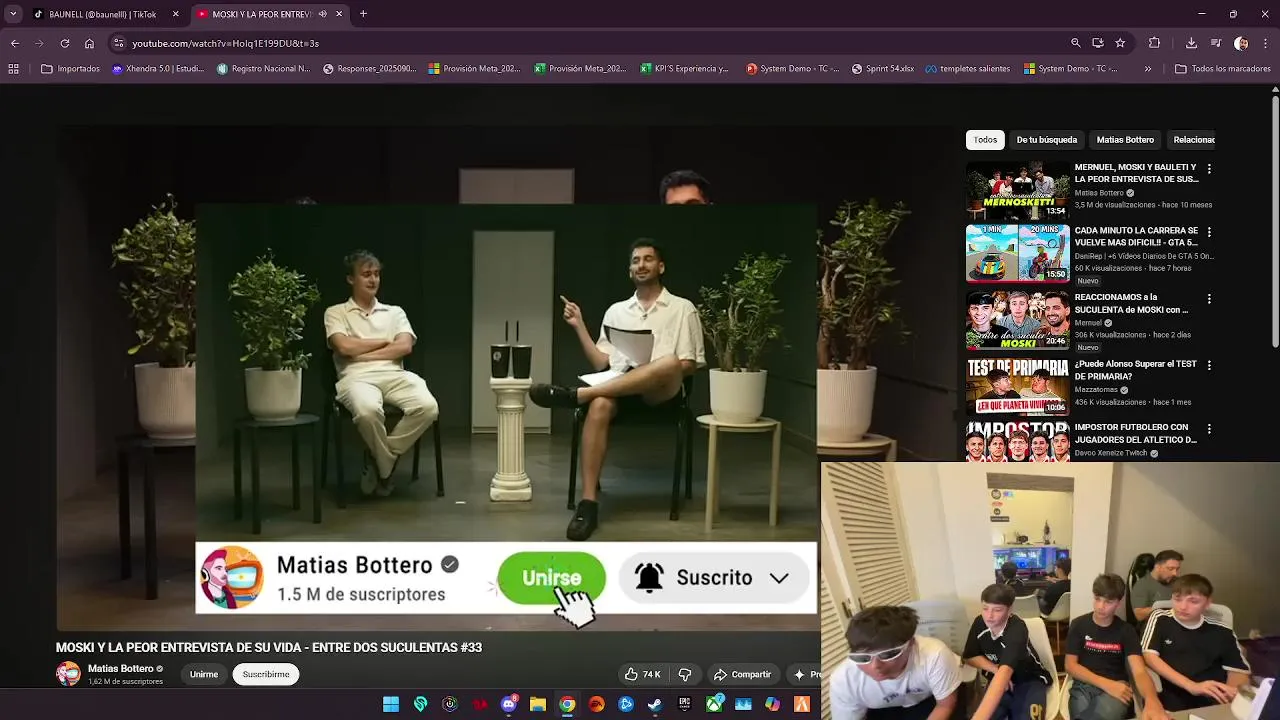Select the De tu búsqueda filter chip
1280x720 pixels.
(1047, 140)
